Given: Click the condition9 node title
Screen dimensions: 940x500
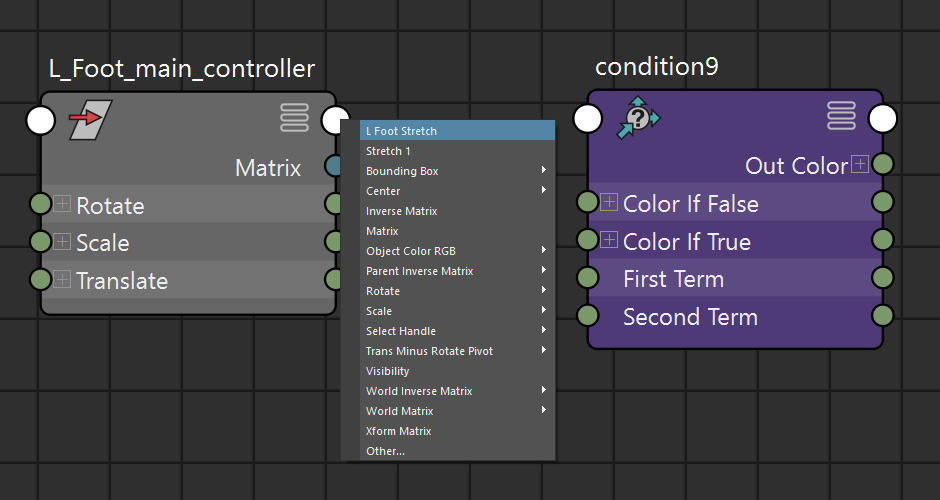Looking at the screenshot, I should (656, 67).
